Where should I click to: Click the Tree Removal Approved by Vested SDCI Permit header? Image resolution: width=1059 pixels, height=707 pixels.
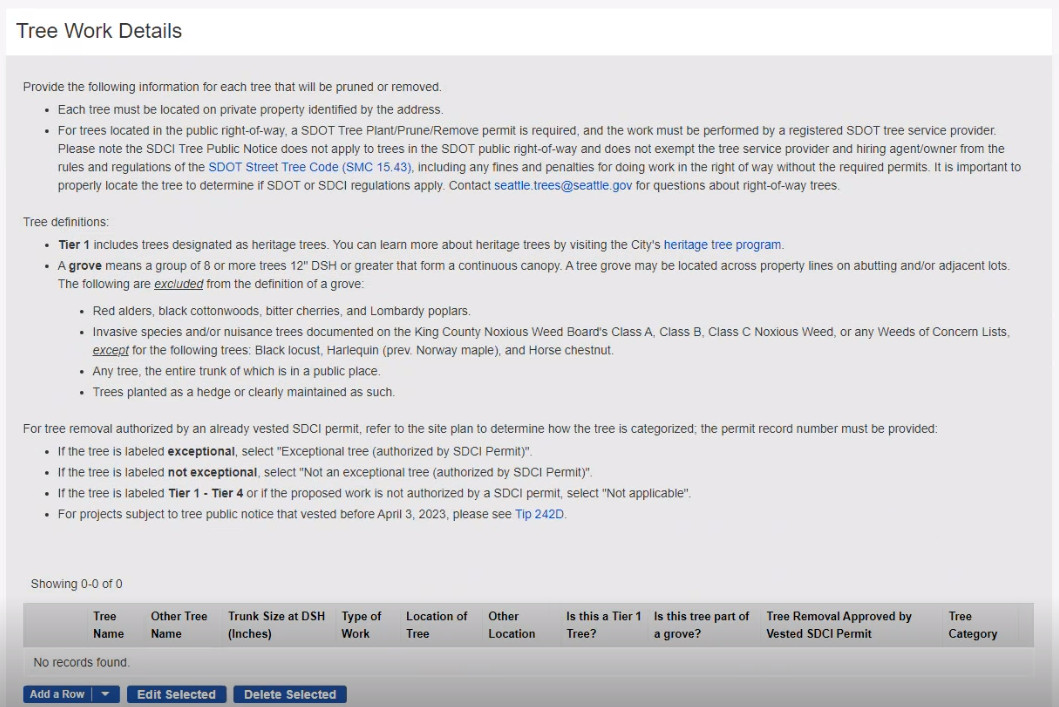coord(838,625)
